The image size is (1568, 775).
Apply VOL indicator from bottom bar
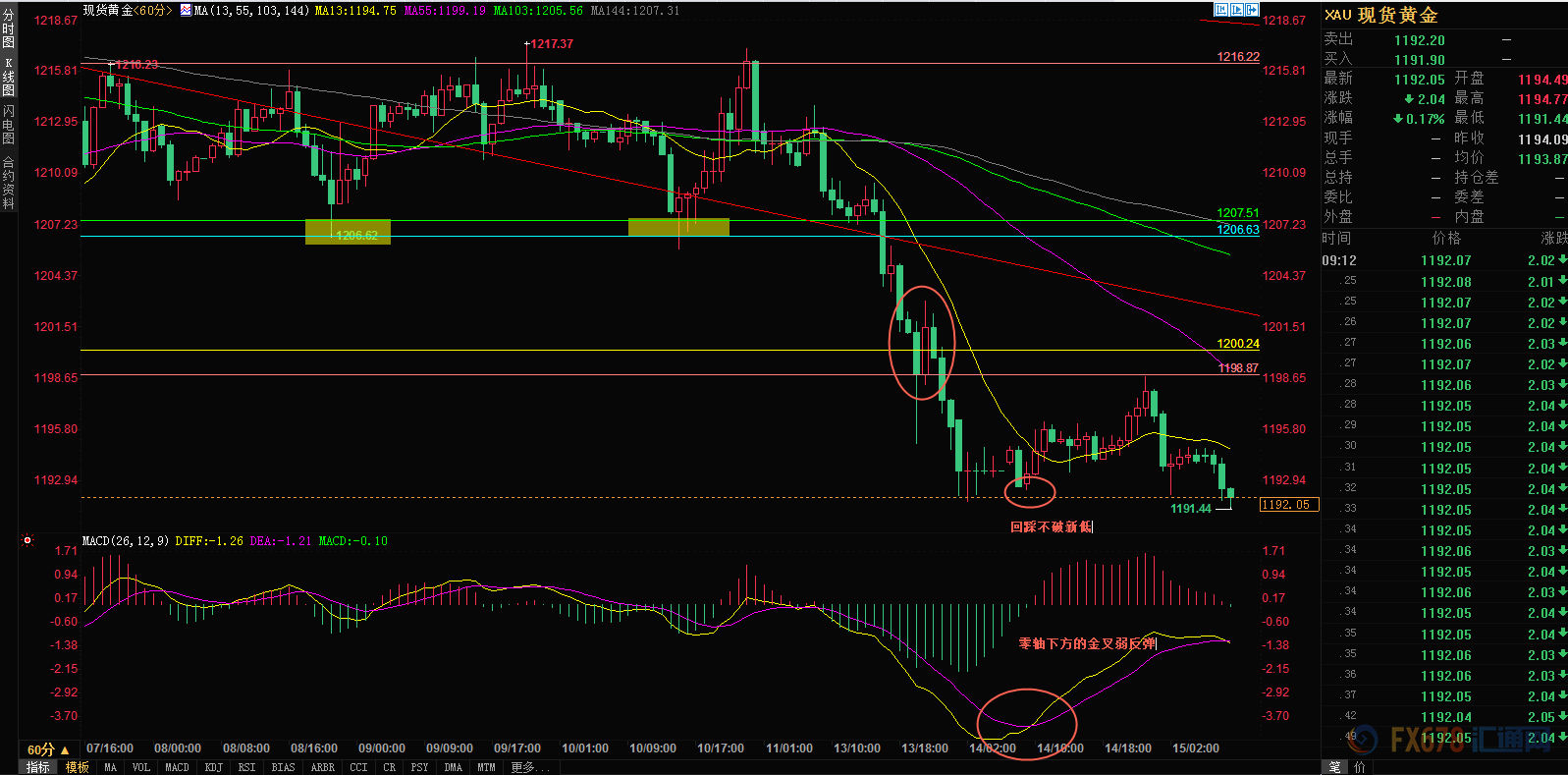click(x=141, y=767)
